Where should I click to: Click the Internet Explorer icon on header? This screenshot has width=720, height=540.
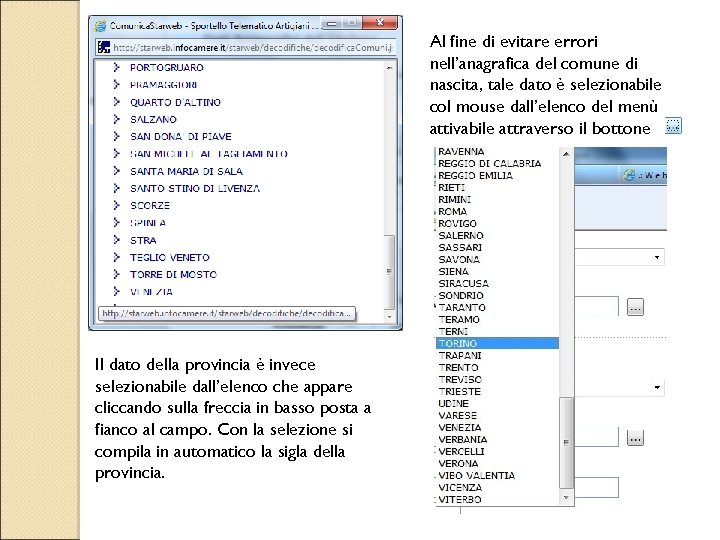coord(629,175)
